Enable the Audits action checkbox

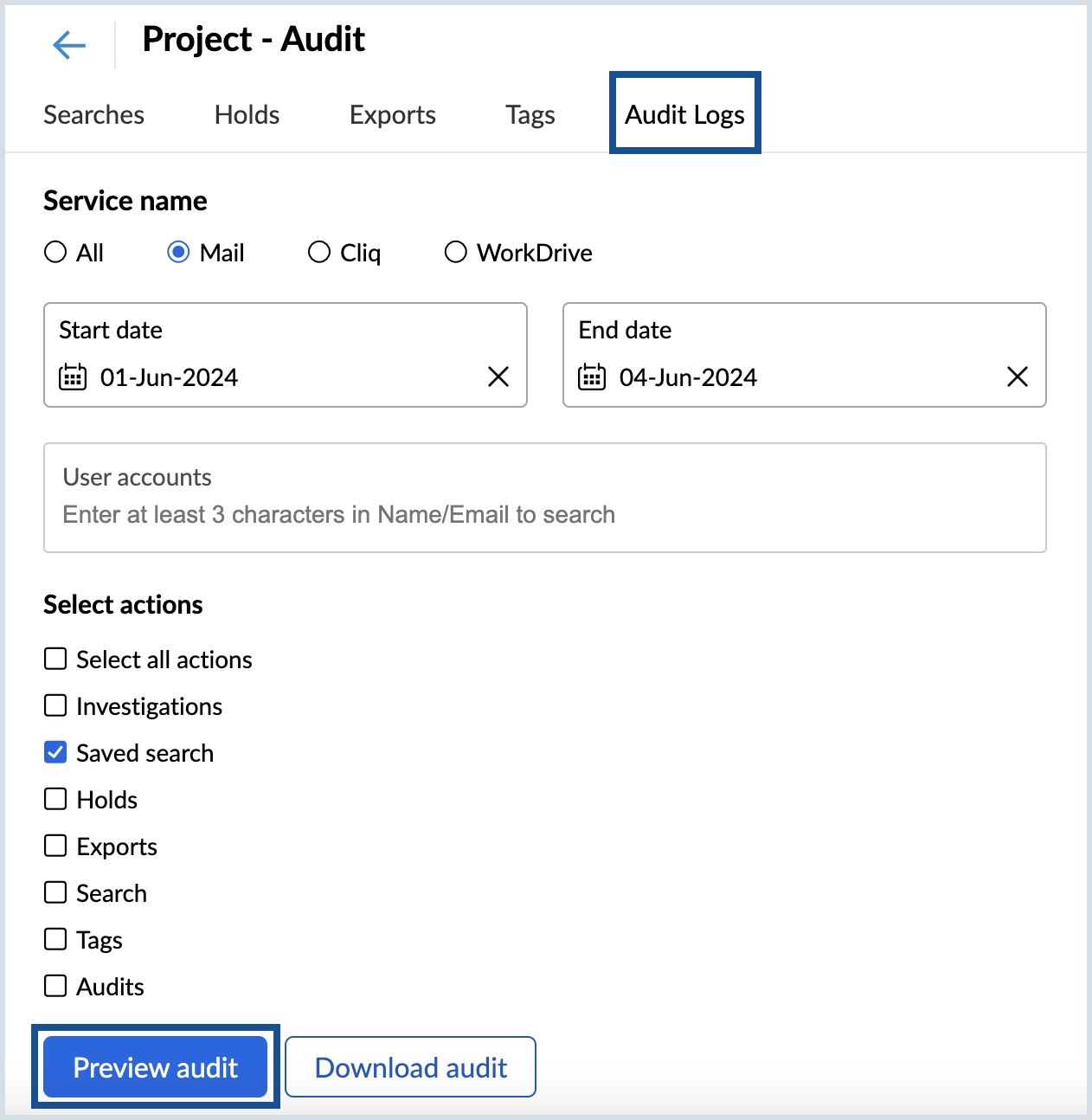click(x=55, y=985)
